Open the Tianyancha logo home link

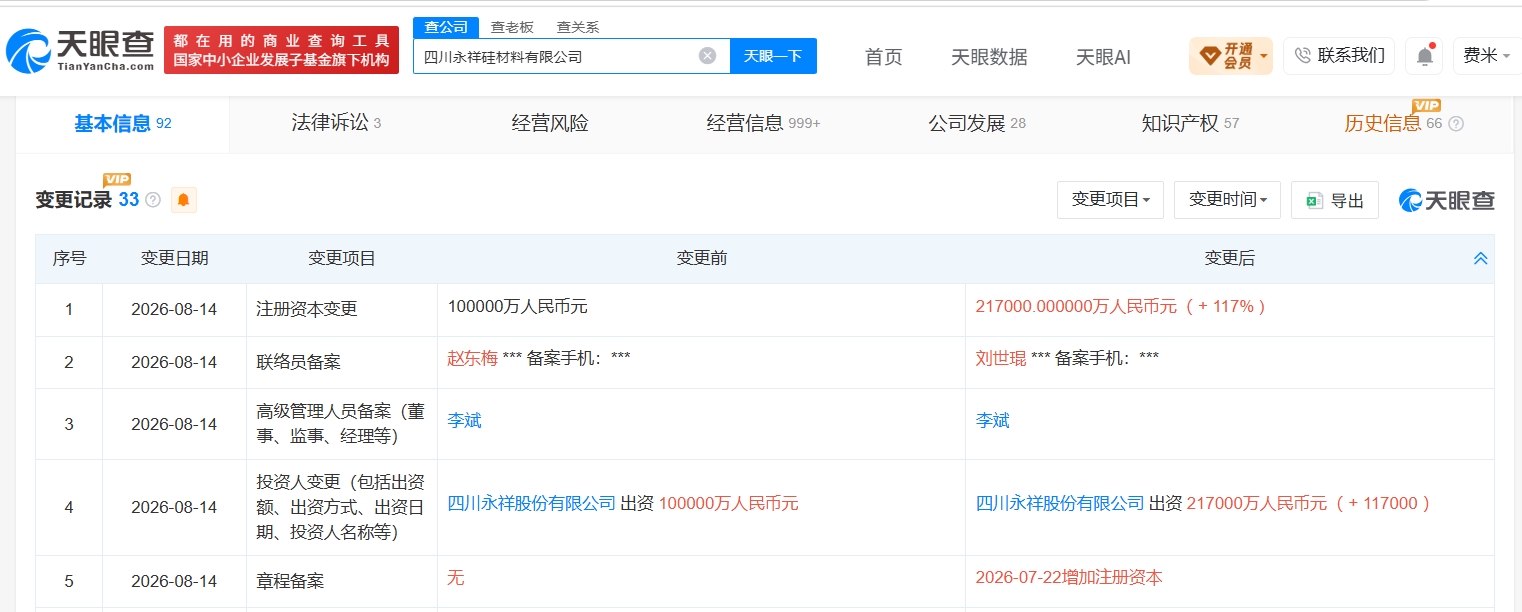pos(80,49)
